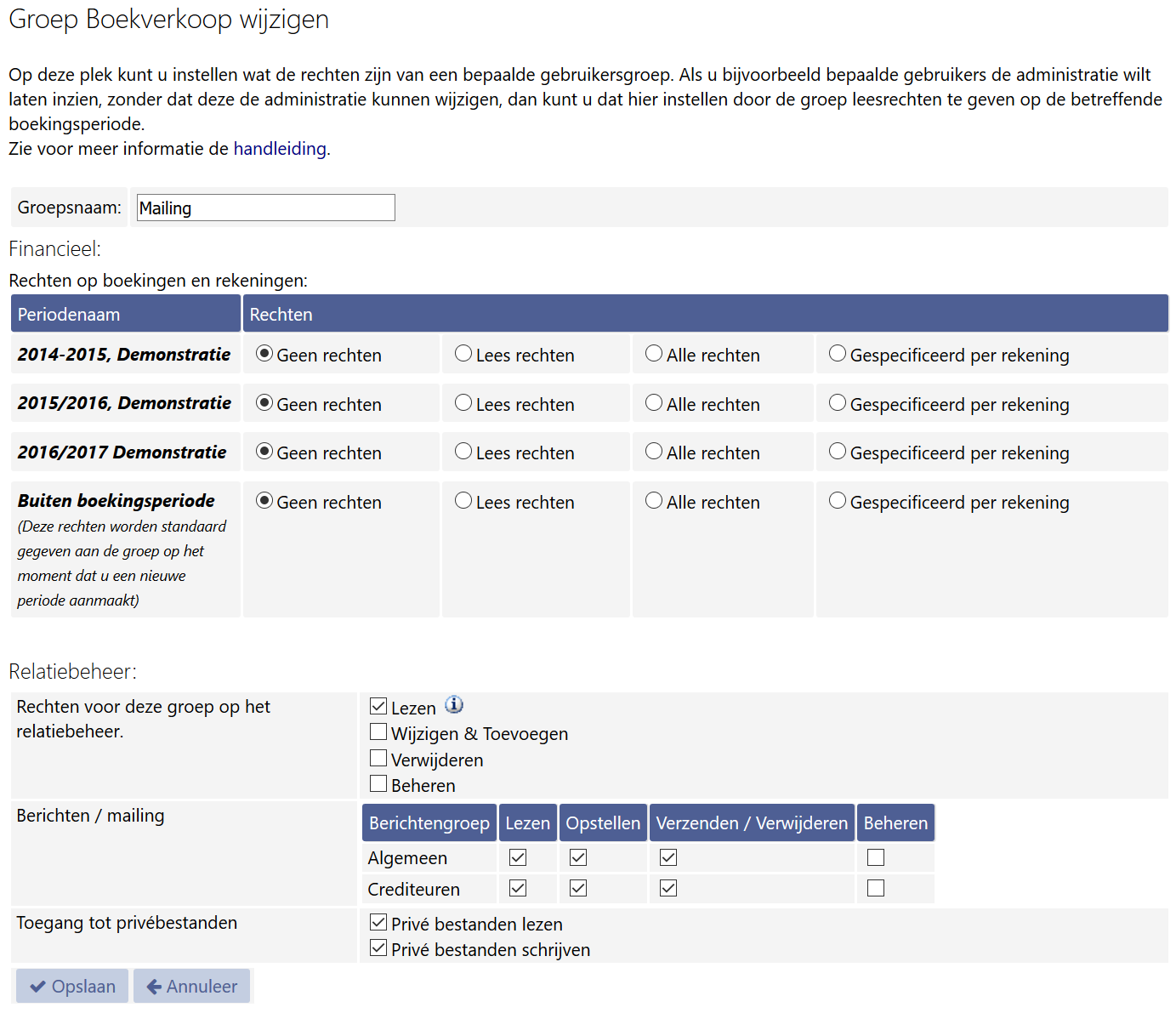1176x1013 pixels.
Task: Click the info icon next to Lezen
Action: click(454, 705)
